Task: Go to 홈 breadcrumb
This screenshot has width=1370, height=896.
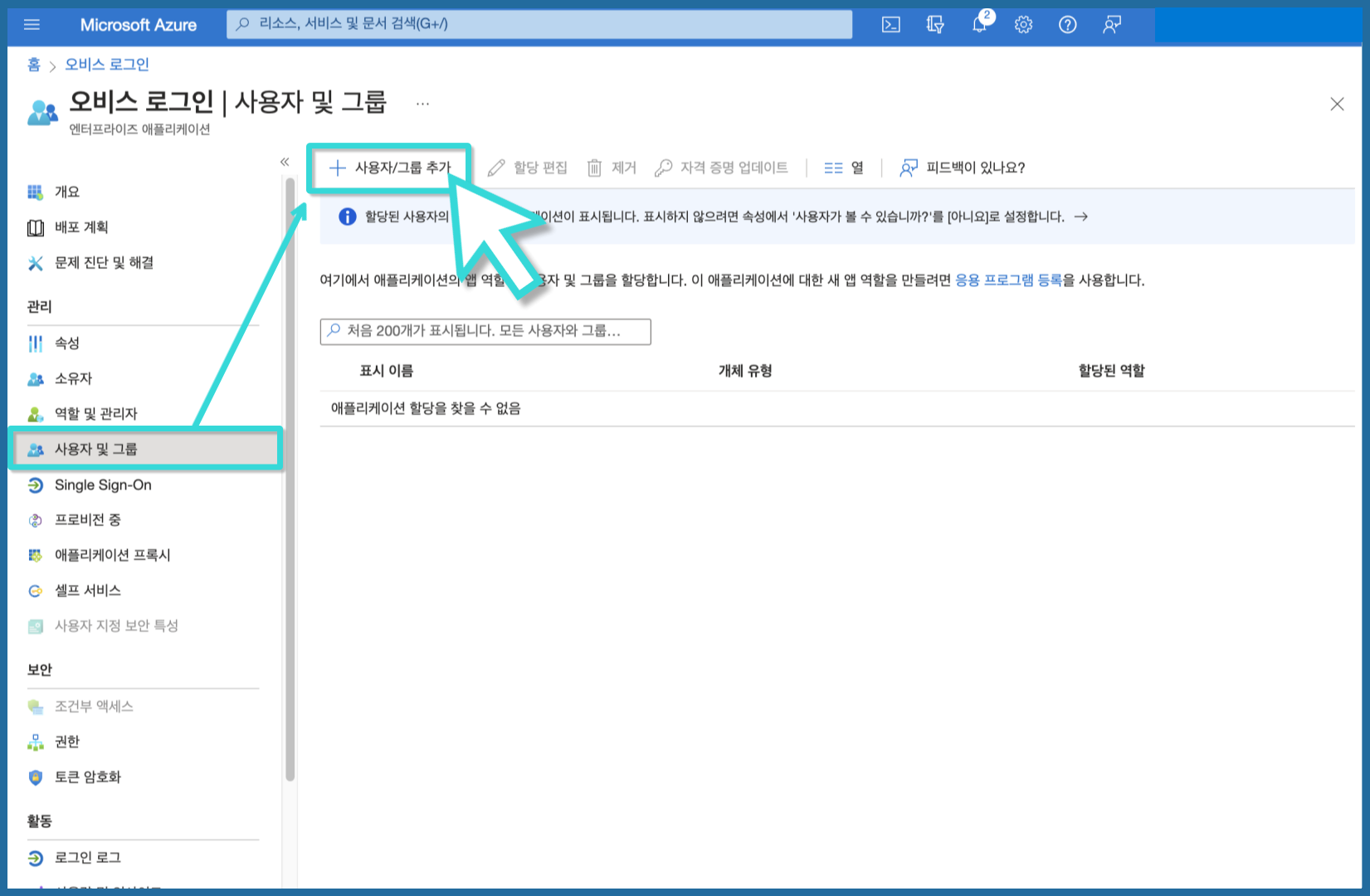Action: pos(34,65)
